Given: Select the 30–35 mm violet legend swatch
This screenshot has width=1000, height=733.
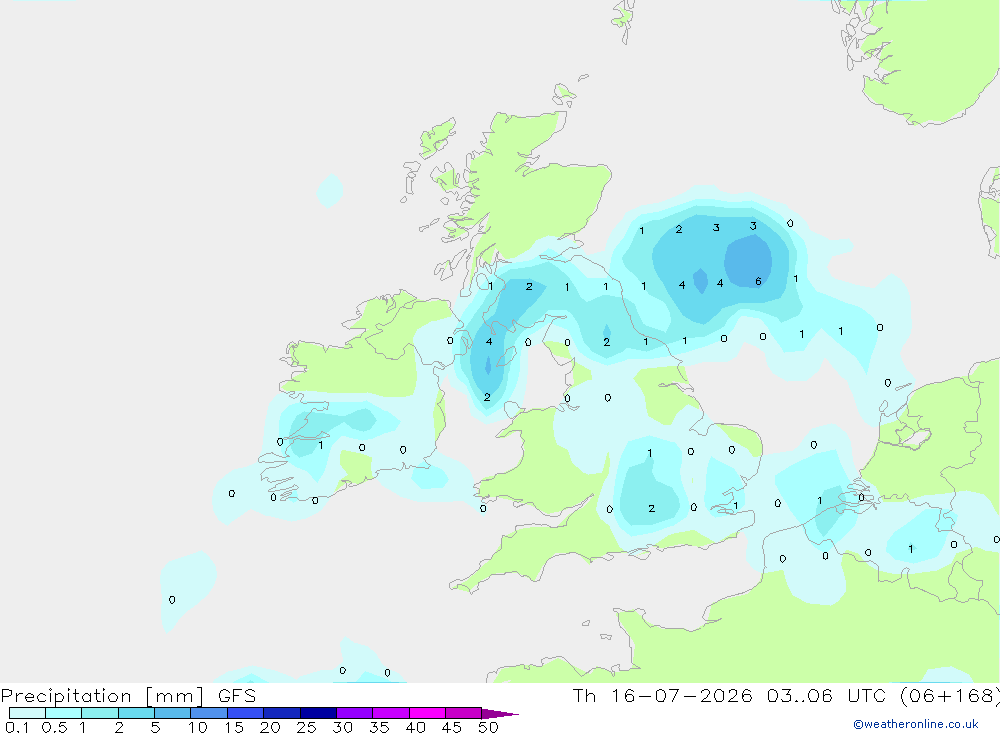Looking at the screenshot, I should pos(355,713).
